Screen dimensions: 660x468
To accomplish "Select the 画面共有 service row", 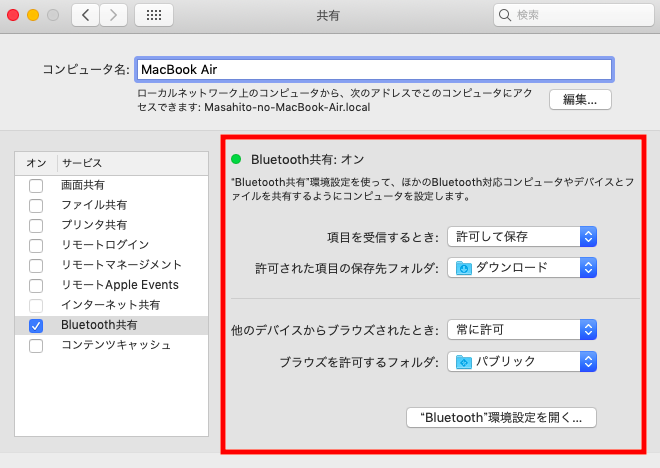I will coord(112,185).
